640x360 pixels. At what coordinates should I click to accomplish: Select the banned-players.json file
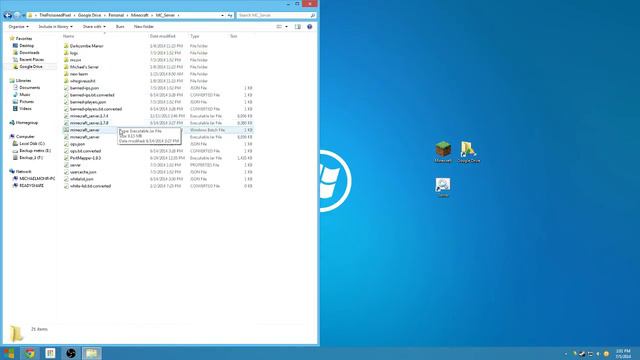pyautogui.click(x=88, y=102)
